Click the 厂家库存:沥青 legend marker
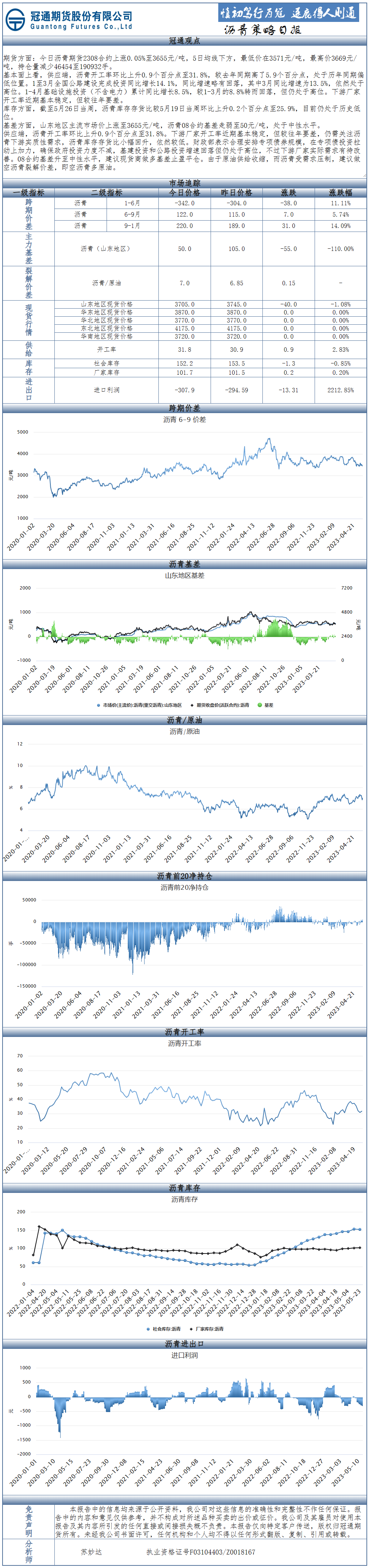Screen dimensions: 369x1568 click(192, 1329)
